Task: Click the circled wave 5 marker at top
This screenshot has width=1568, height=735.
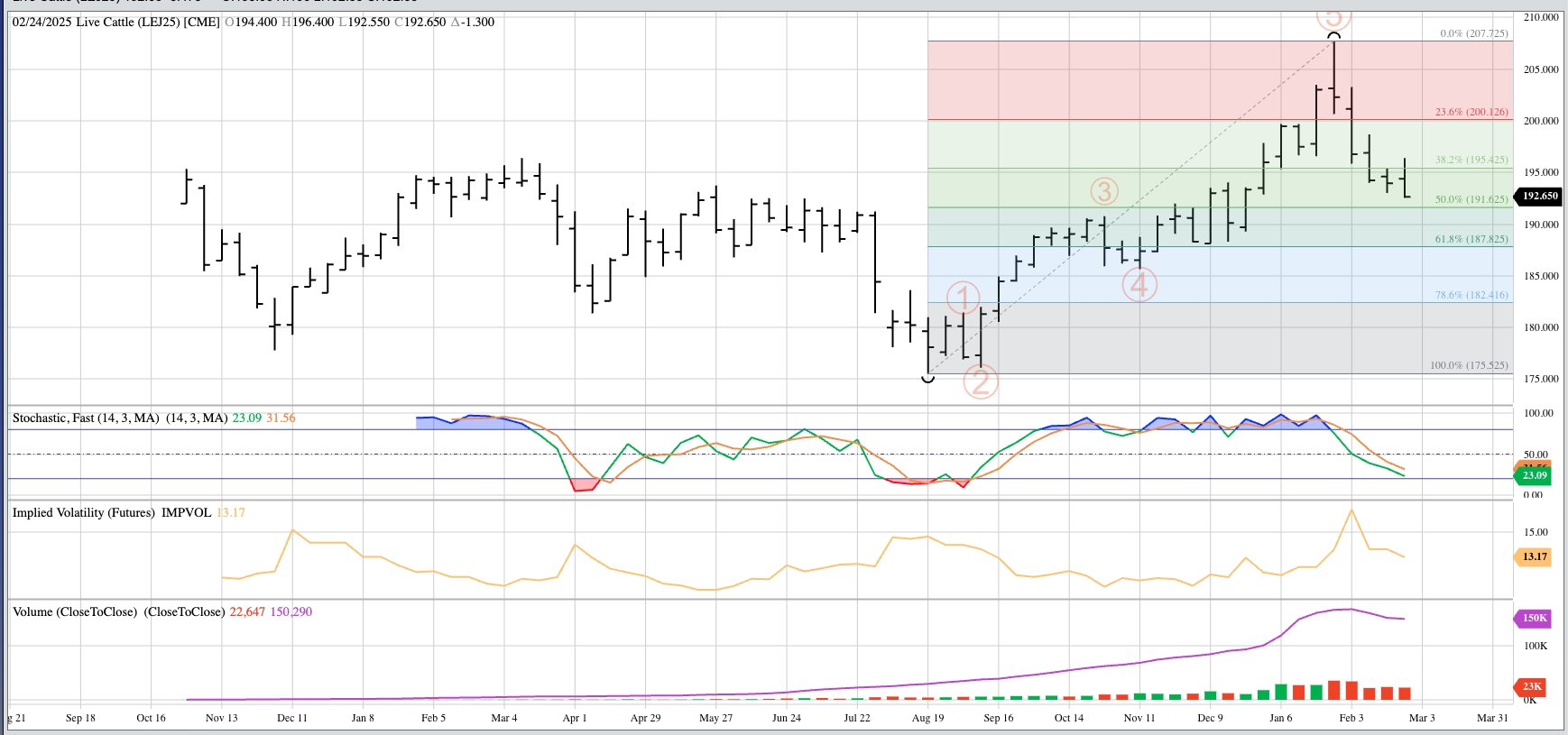Action: click(1333, 18)
